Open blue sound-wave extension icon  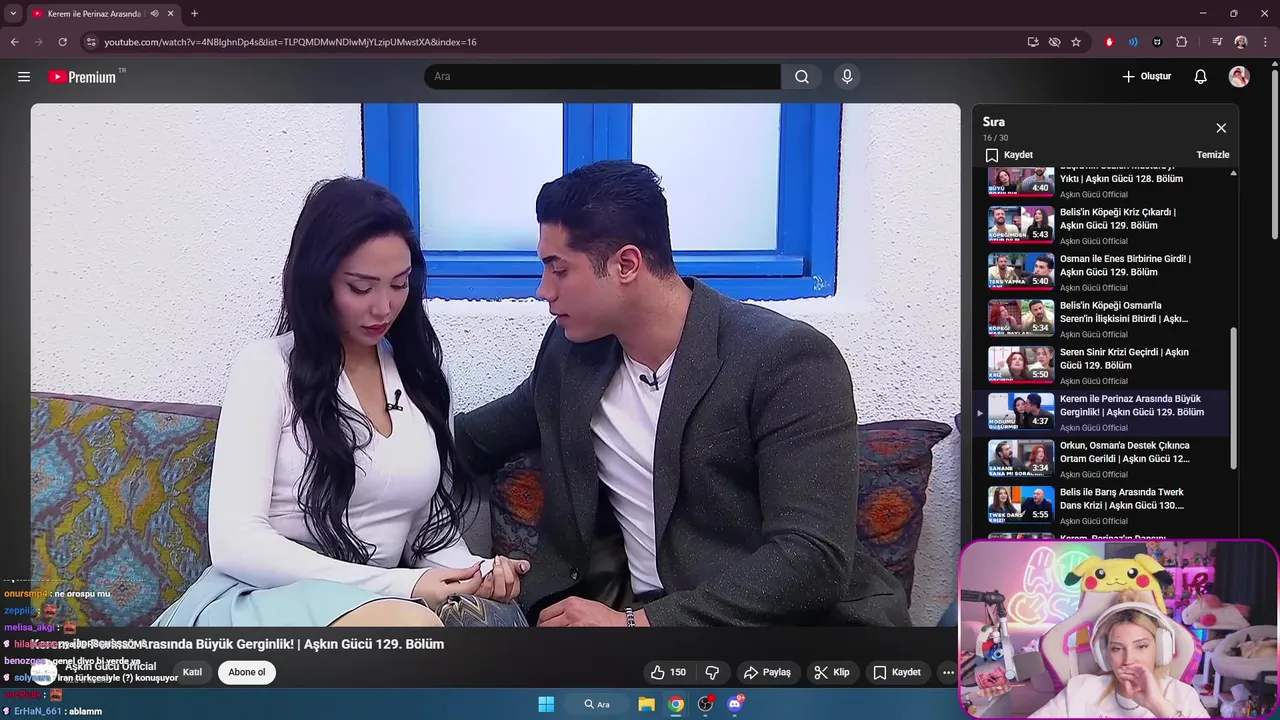point(1133,42)
